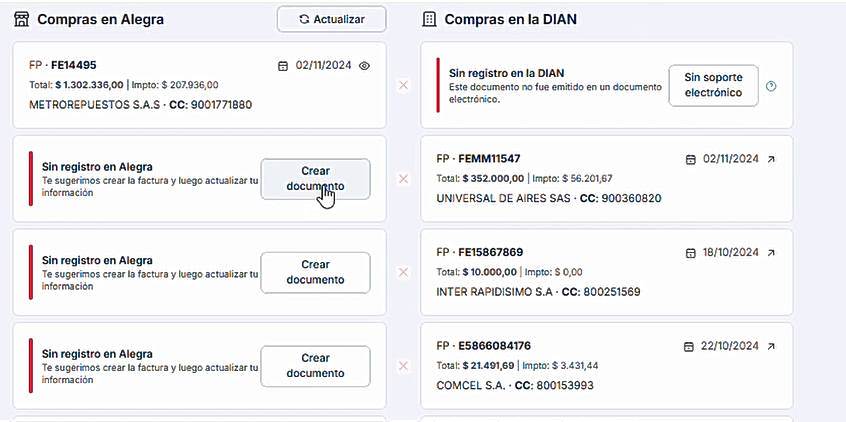Click X icon beside INTER RAPIDISIMO row
The width and height of the screenshot is (846, 422).
coord(403,272)
